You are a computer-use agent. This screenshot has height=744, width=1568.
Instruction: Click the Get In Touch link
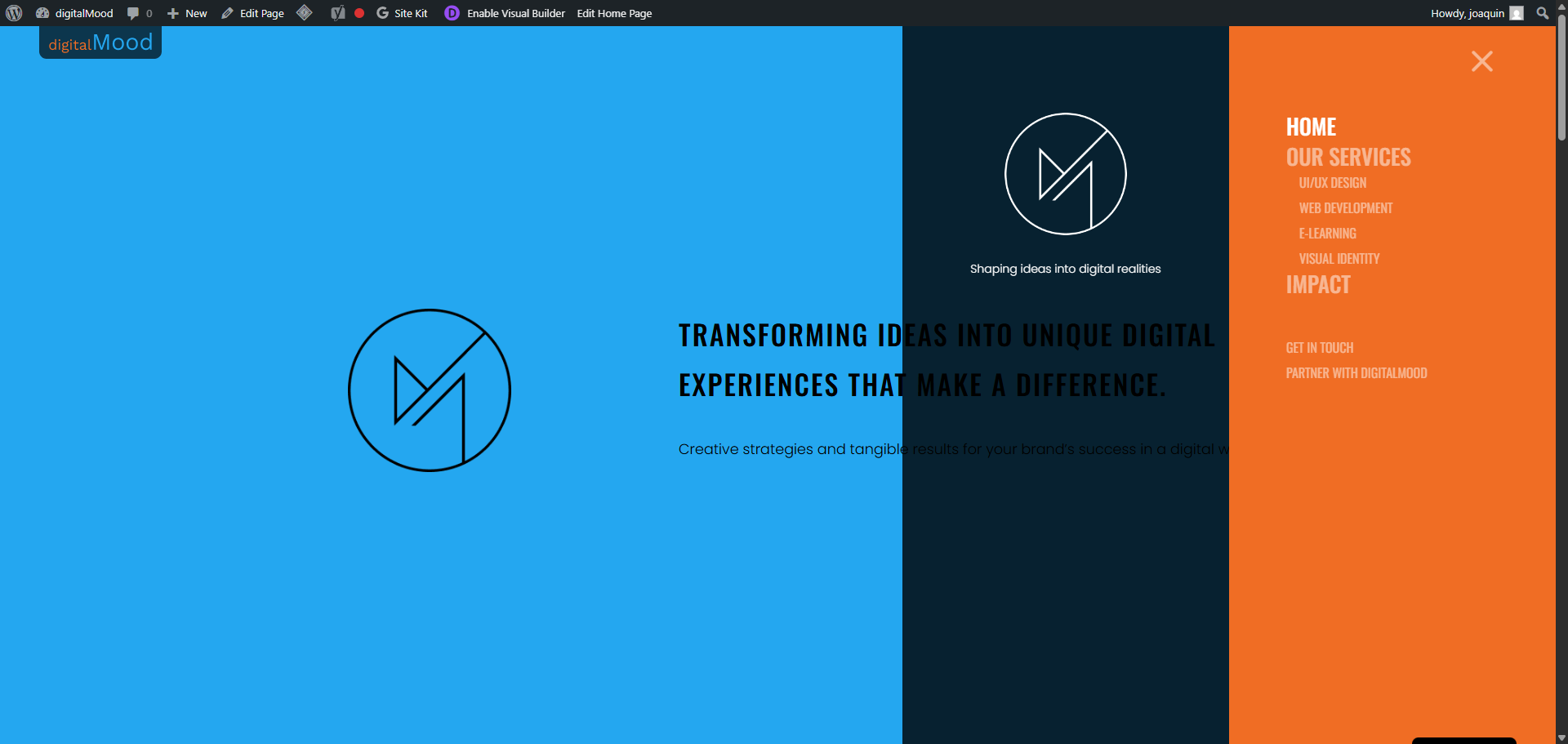[x=1319, y=348]
